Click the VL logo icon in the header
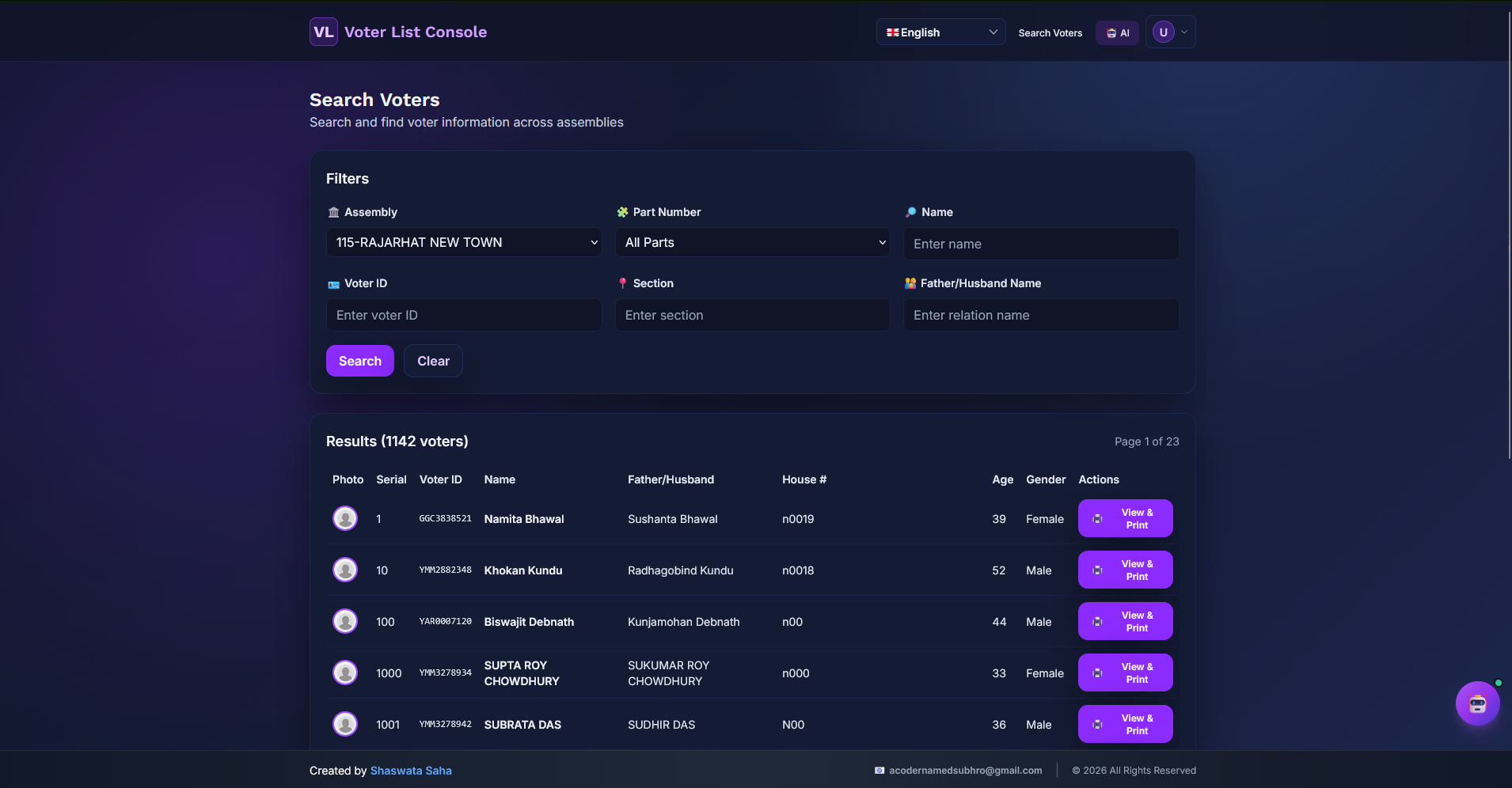The height and width of the screenshot is (788, 1512). point(323,32)
